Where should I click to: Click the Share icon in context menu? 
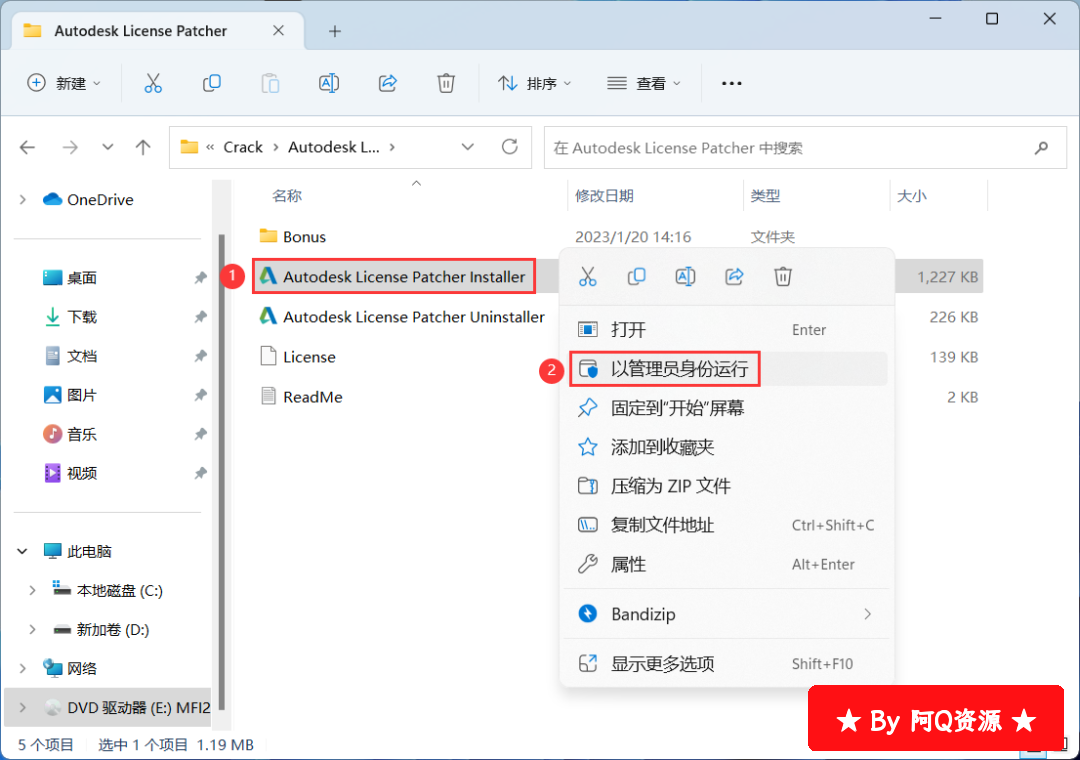click(734, 277)
